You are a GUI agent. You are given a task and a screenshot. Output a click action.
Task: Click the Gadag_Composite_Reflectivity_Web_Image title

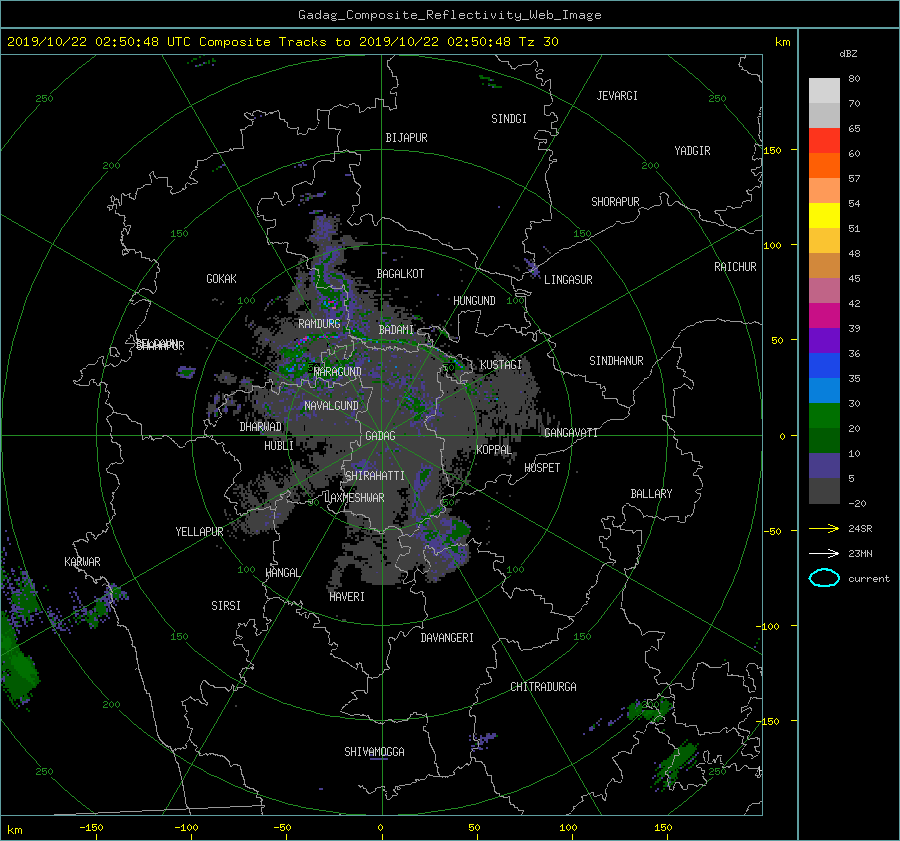(449, 15)
